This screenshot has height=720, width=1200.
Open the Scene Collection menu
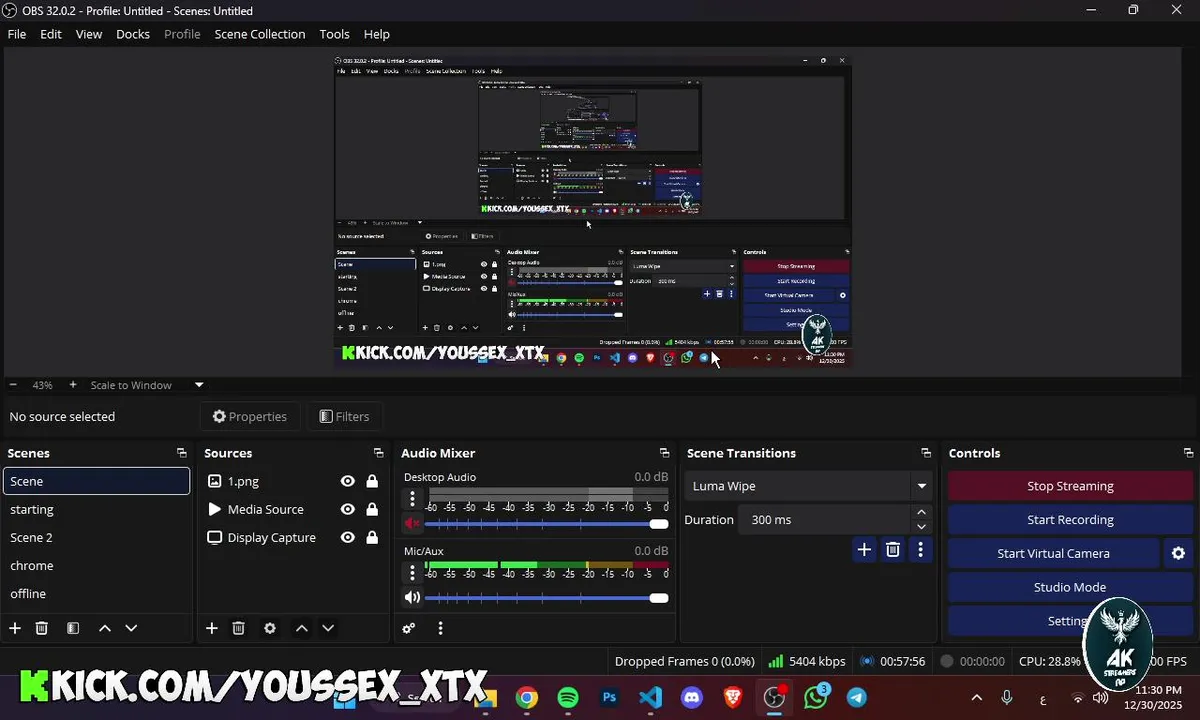coord(260,34)
